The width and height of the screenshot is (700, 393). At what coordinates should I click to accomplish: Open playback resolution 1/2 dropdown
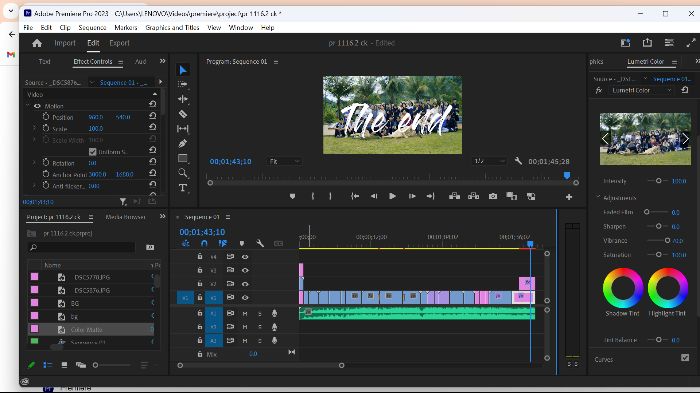coord(489,161)
